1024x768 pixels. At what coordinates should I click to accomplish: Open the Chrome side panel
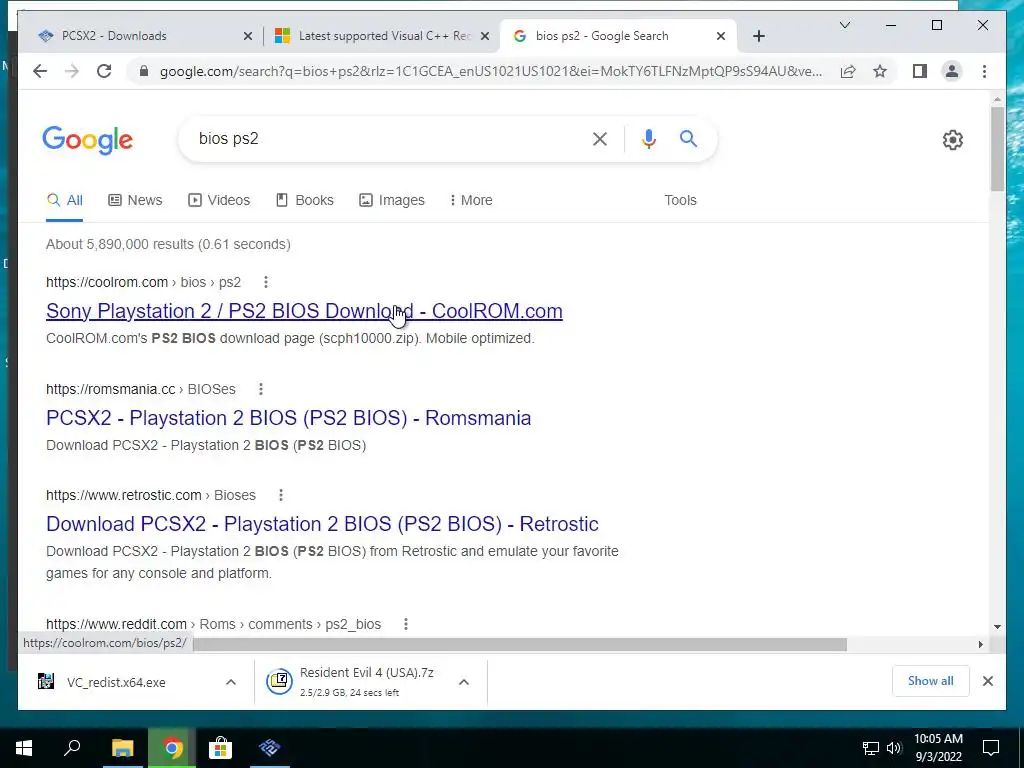pos(920,71)
